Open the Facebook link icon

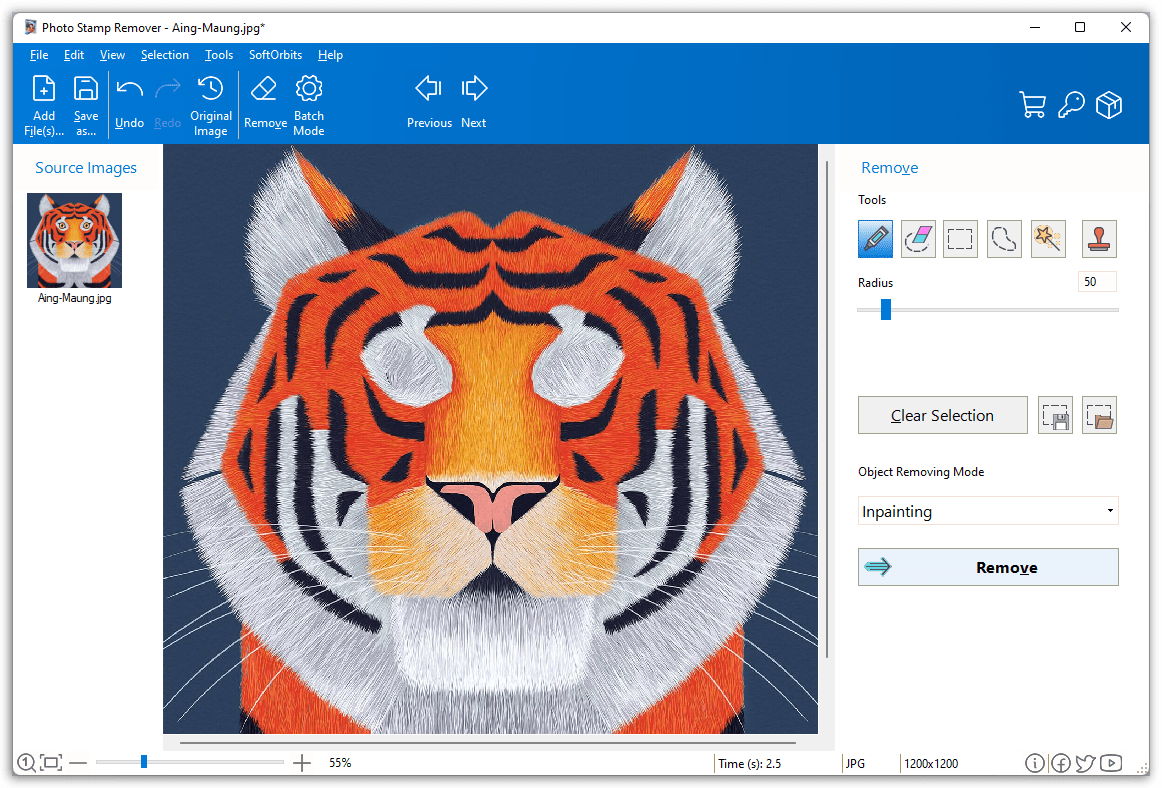click(x=1060, y=763)
